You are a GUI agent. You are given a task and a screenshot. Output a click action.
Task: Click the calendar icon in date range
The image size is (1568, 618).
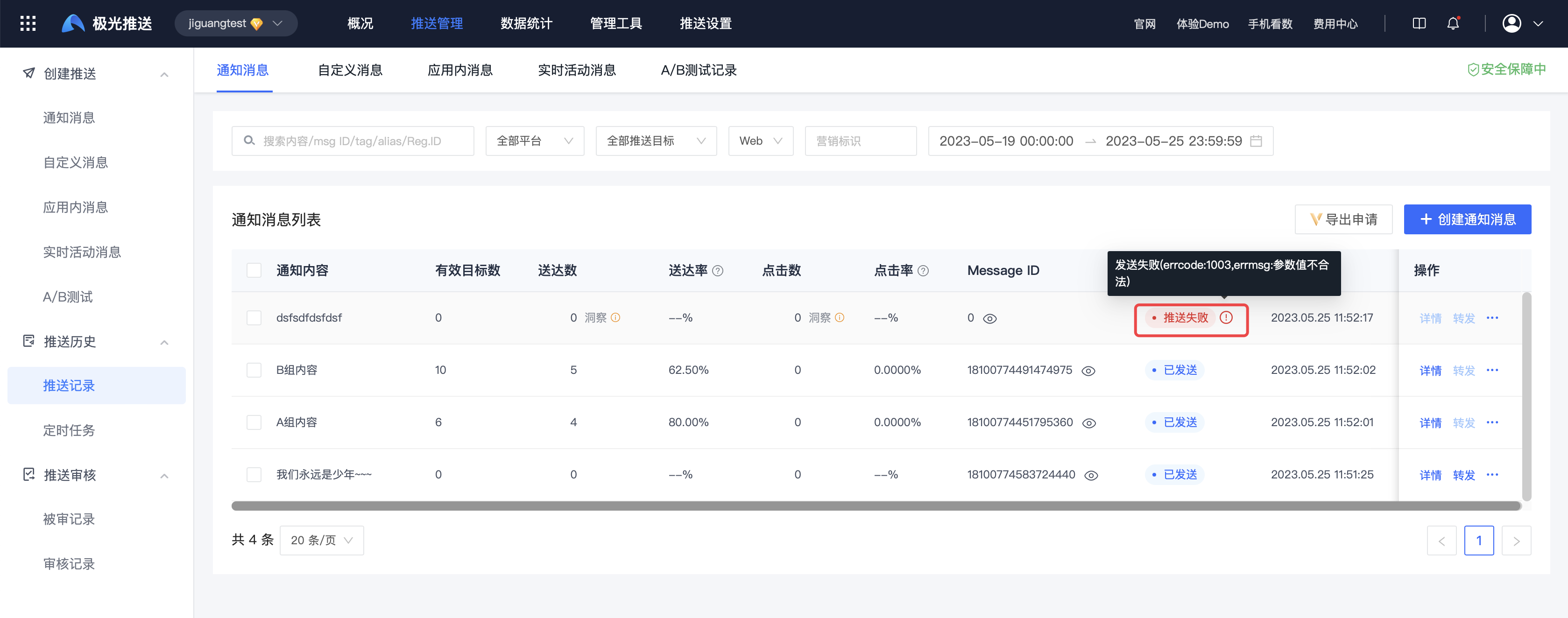point(1256,141)
